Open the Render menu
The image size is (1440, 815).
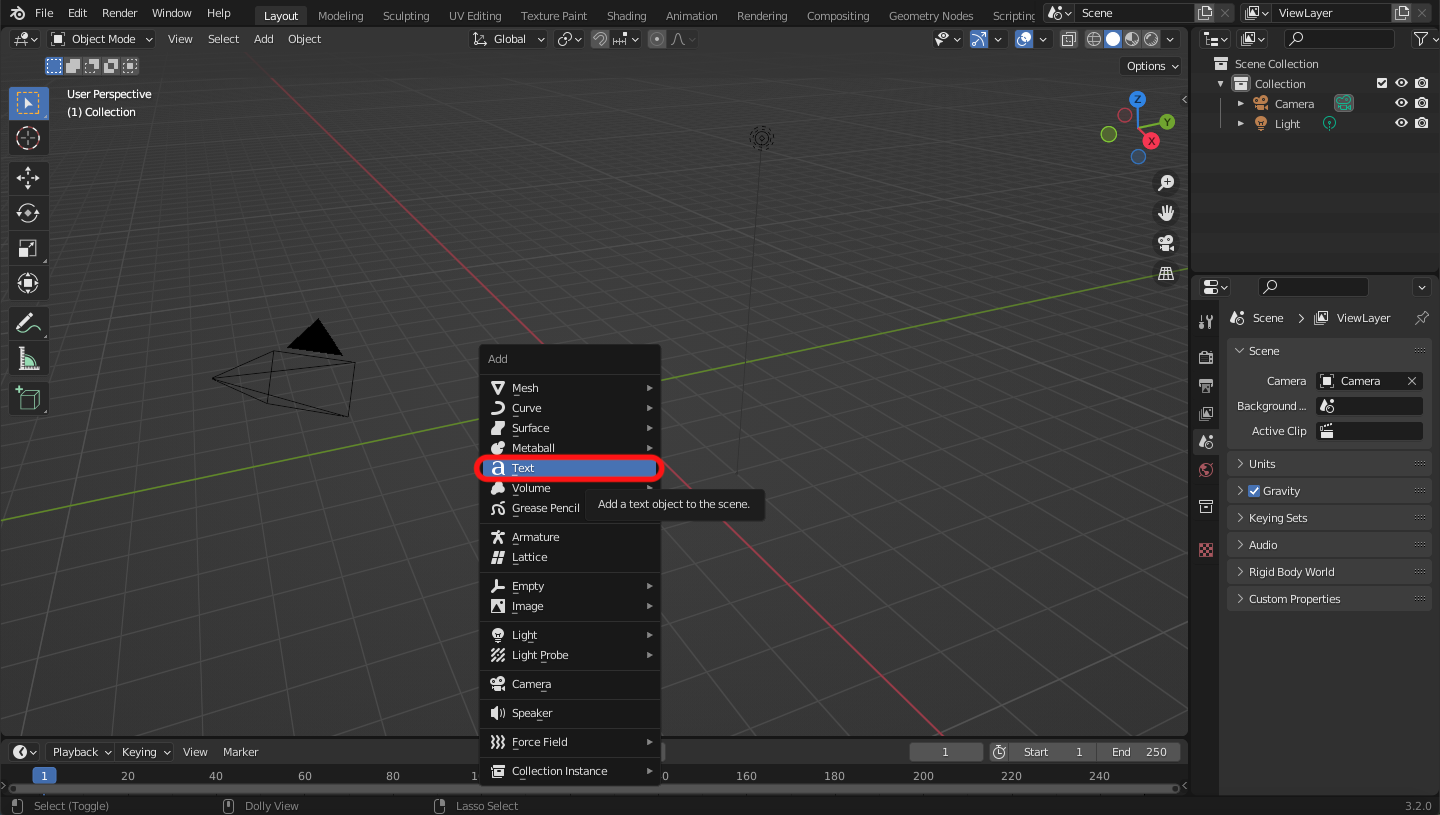[x=119, y=13]
